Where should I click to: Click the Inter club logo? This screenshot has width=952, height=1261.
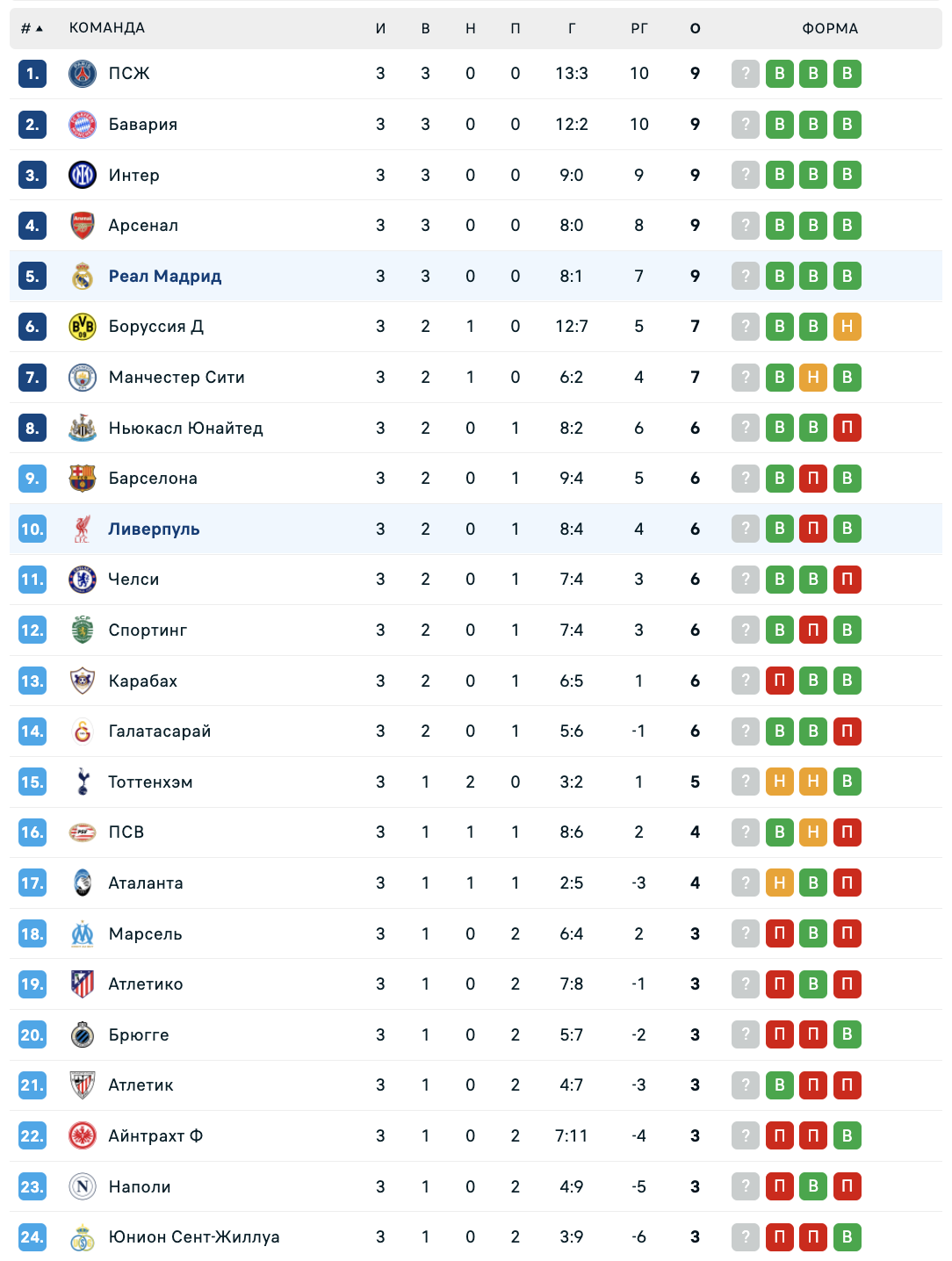coord(83,175)
